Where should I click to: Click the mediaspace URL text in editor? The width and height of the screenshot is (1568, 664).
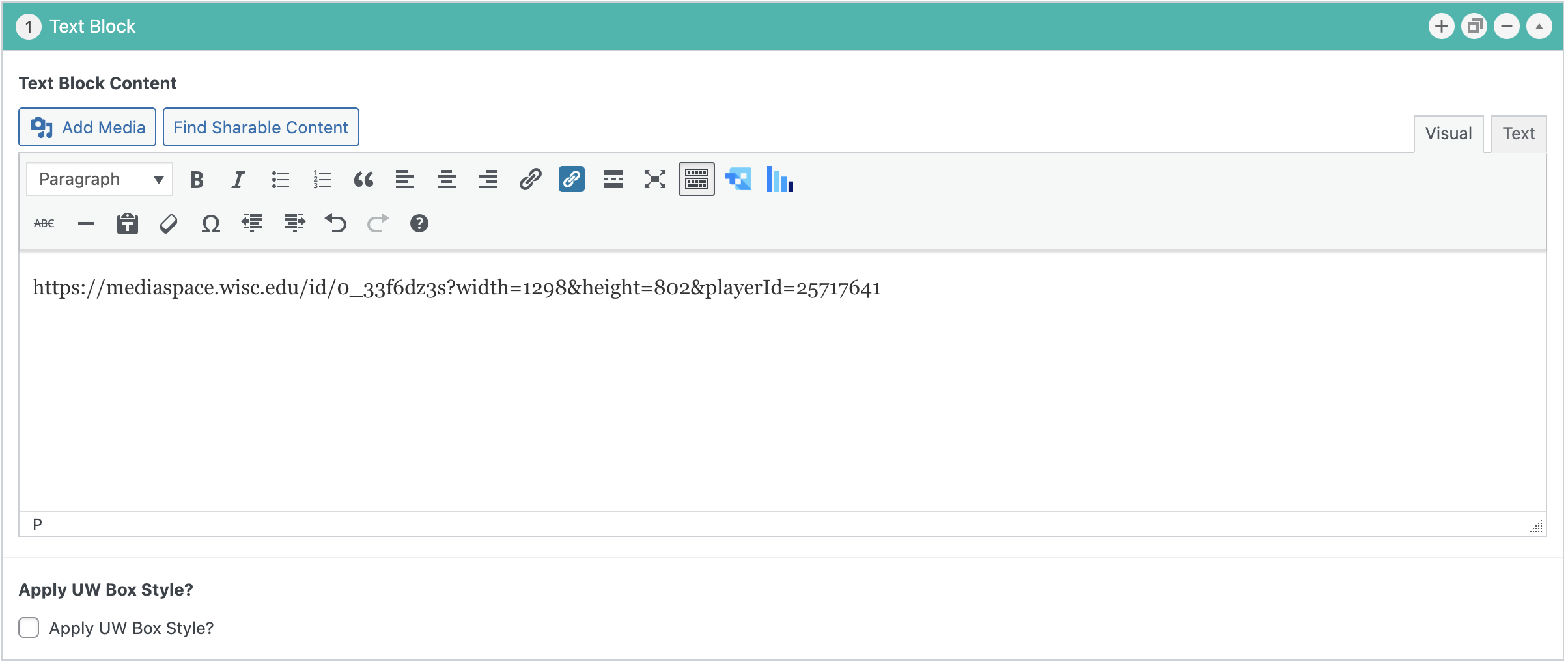tap(456, 288)
